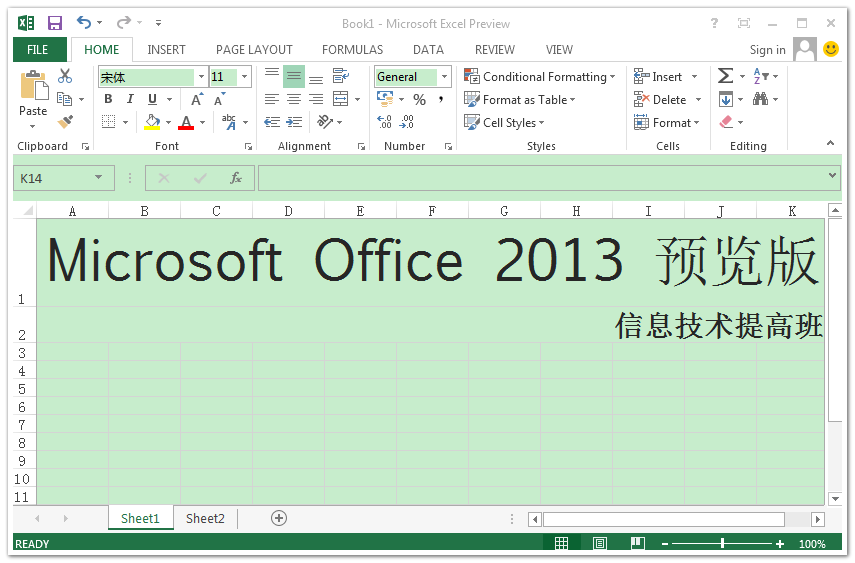Collapse the ribbon with the chevron
The image size is (855, 563).
click(830, 143)
